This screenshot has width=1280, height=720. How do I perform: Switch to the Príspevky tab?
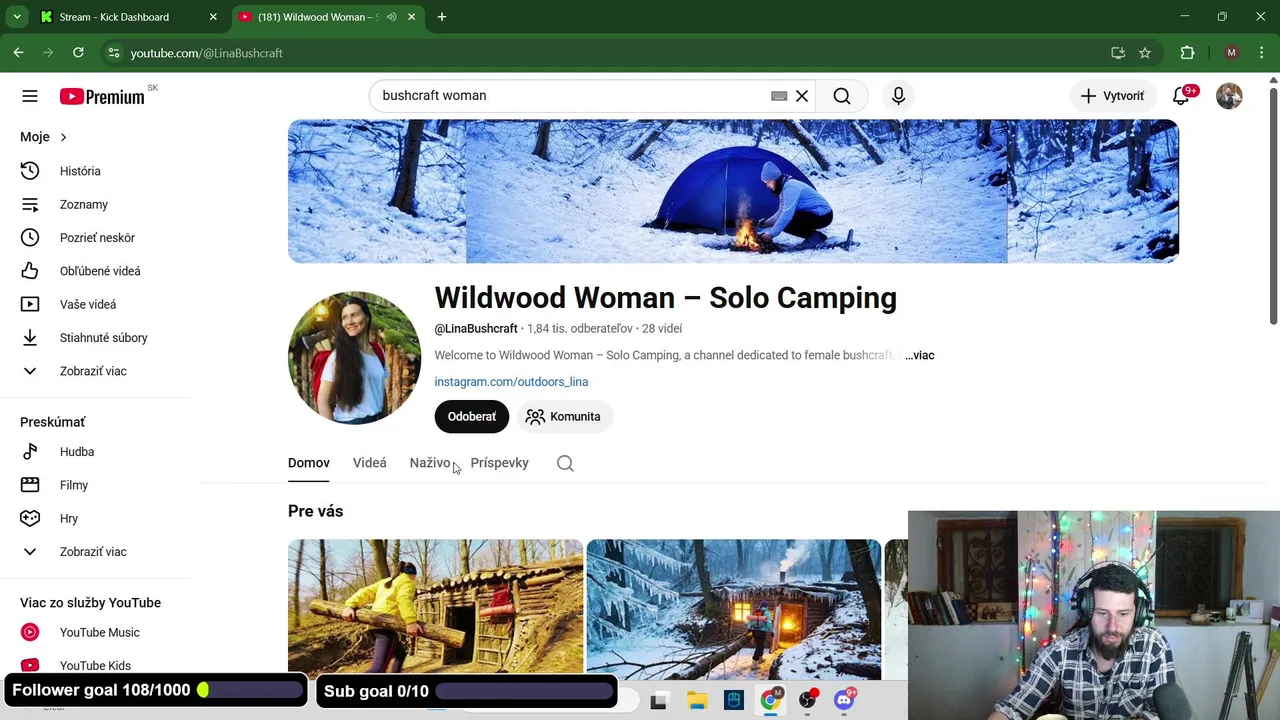tap(499, 463)
